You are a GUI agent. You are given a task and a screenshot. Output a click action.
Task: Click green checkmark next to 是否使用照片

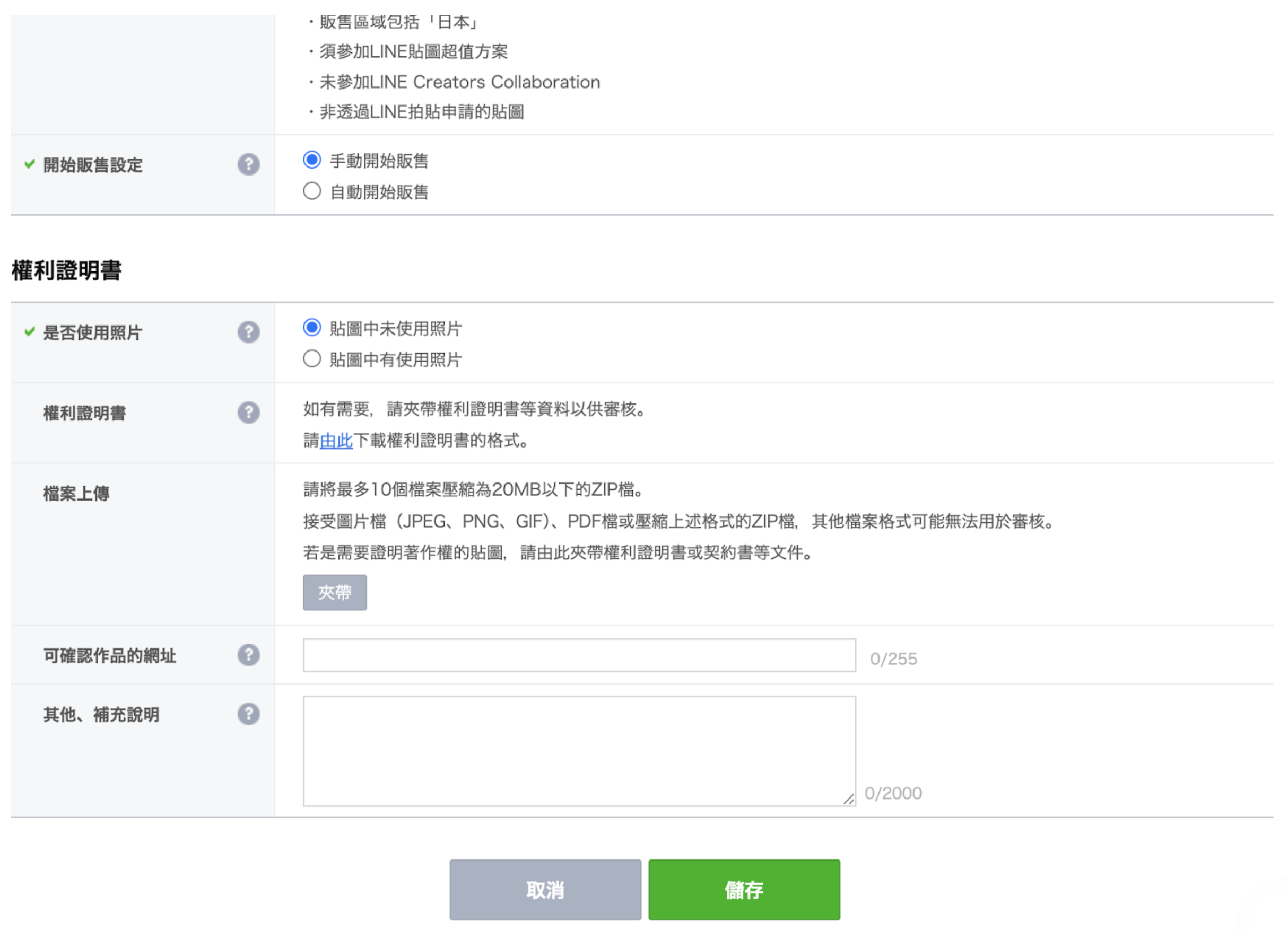[x=30, y=332]
